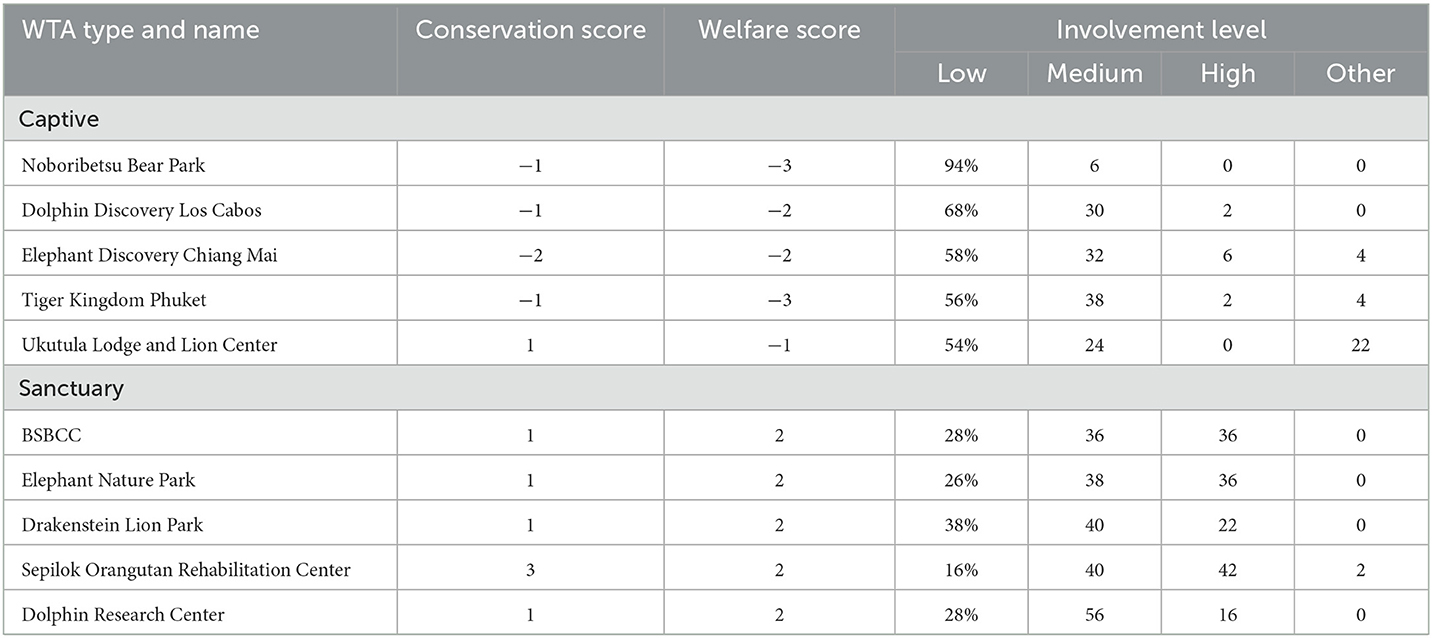Viewport: 1432px width, 638px height.
Task: Select the Low sub-column header
Action: [961, 73]
